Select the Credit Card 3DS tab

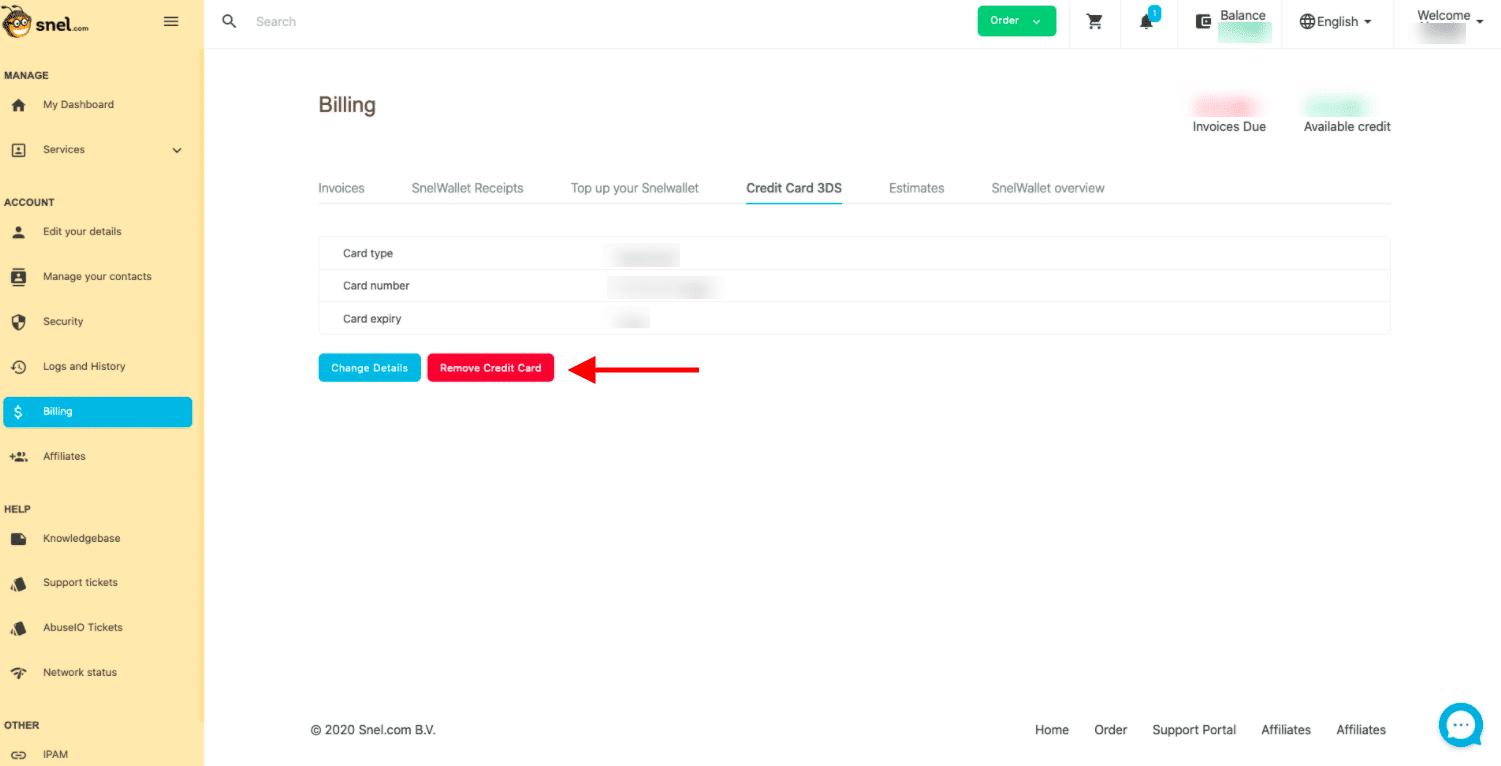pyautogui.click(x=794, y=188)
